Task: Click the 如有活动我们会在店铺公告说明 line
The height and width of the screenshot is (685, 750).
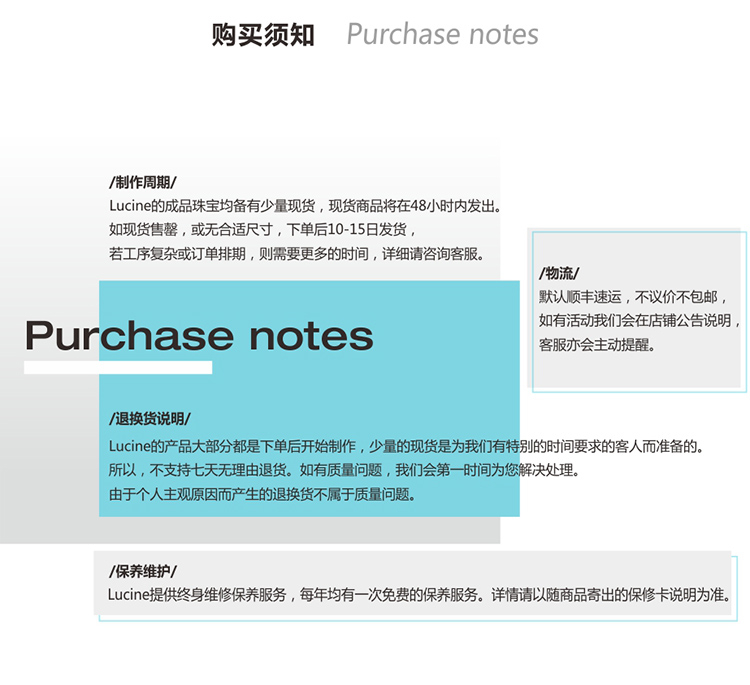Action: (x=638, y=321)
